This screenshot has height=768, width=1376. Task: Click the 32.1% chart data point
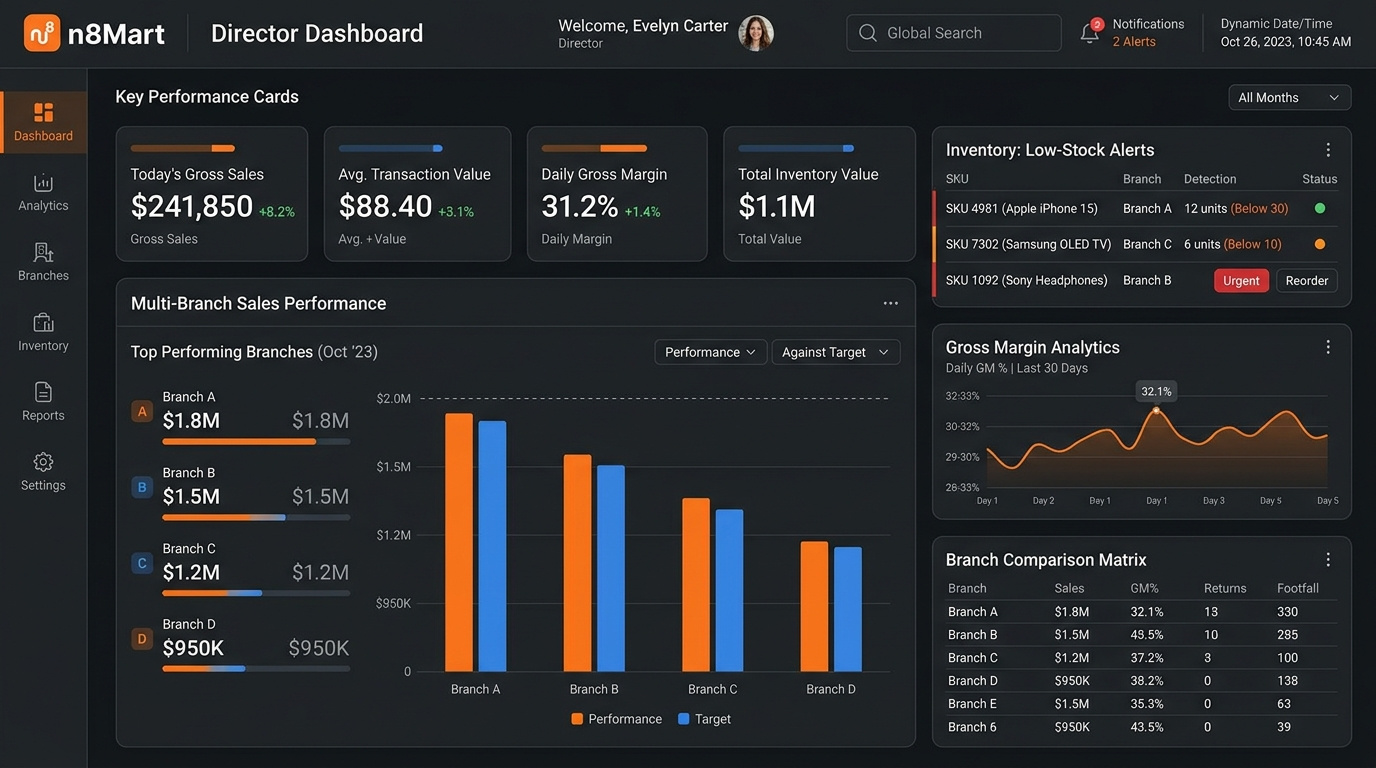(x=1156, y=410)
